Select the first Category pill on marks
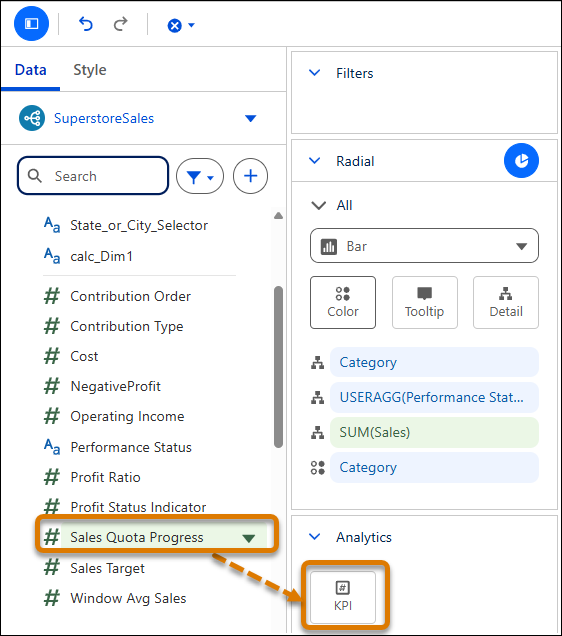Image resolution: width=562 pixels, height=636 pixels. click(x=434, y=362)
